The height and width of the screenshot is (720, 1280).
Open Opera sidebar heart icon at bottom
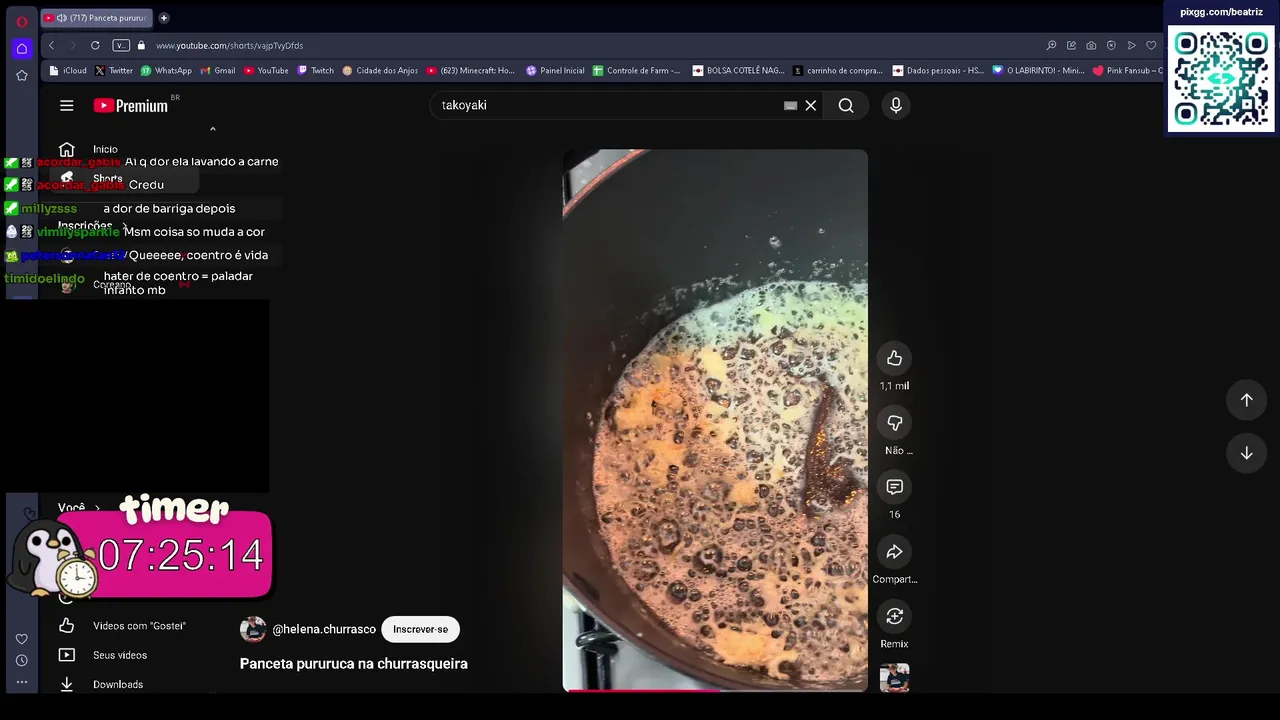(21, 639)
